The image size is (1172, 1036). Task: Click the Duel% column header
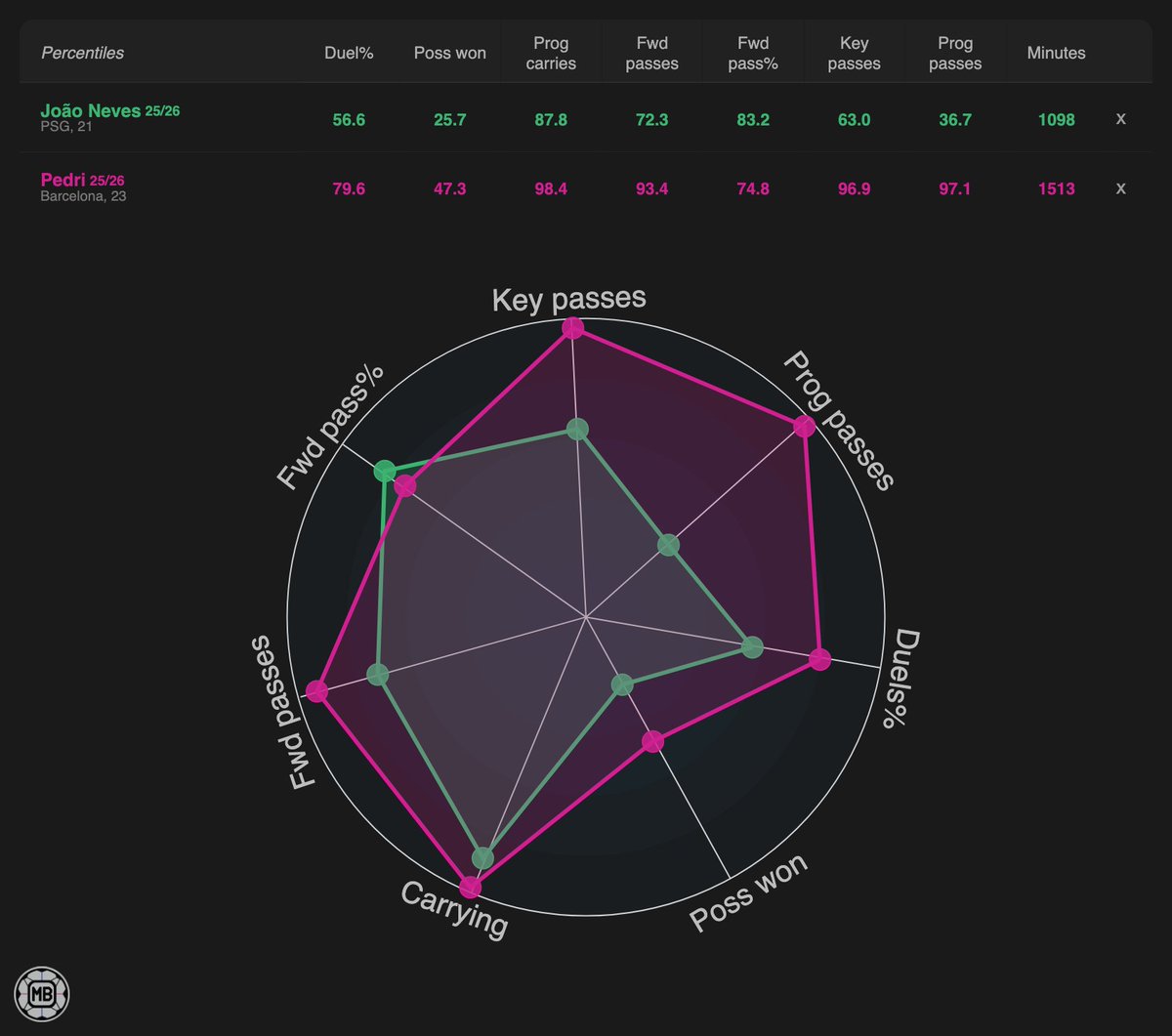point(350,53)
